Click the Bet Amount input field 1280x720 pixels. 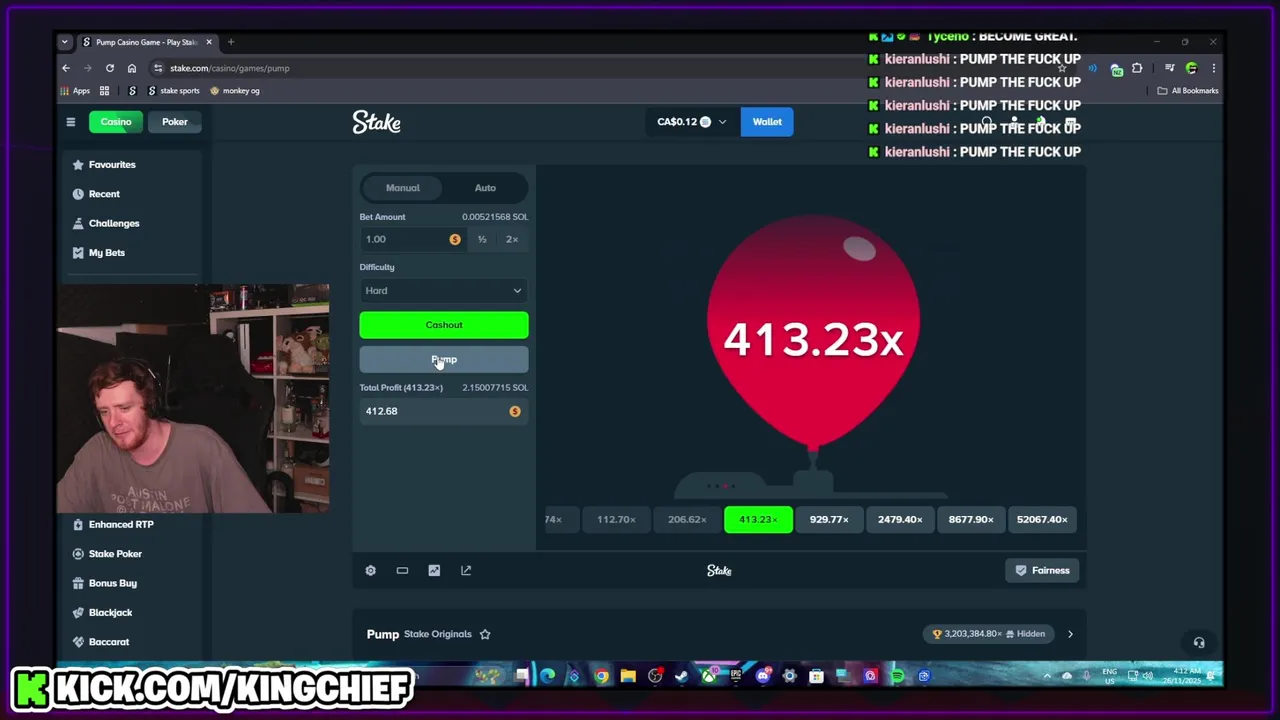413,239
